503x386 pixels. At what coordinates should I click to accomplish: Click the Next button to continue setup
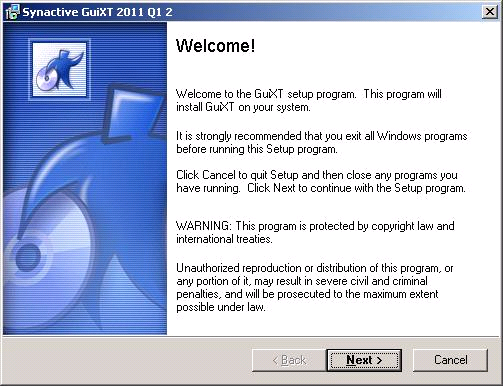coord(364,360)
